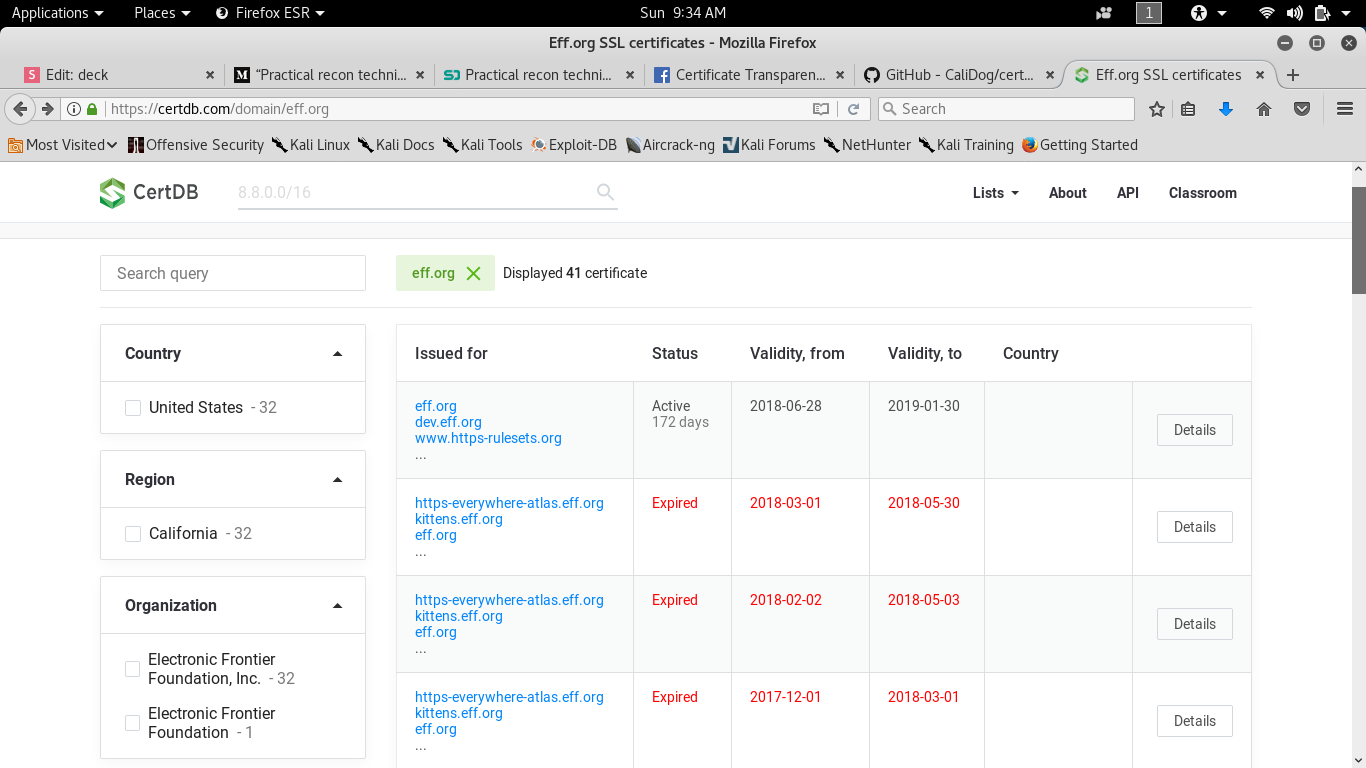The height and width of the screenshot is (768, 1366).
Task: Open a new tab with plus icon
Action: click(1293, 75)
